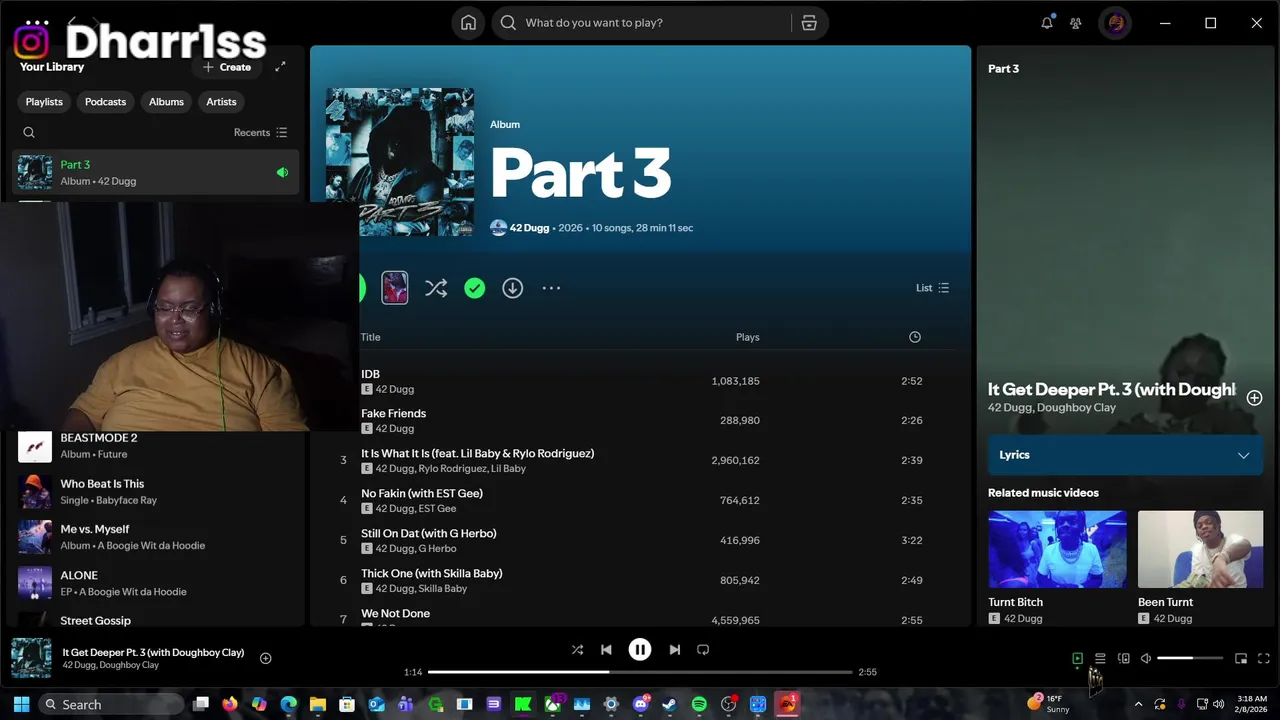Remove Part 3 from library with checkmark
Image resolution: width=1280 pixels, height=720 pixels.
pos(474,288)
